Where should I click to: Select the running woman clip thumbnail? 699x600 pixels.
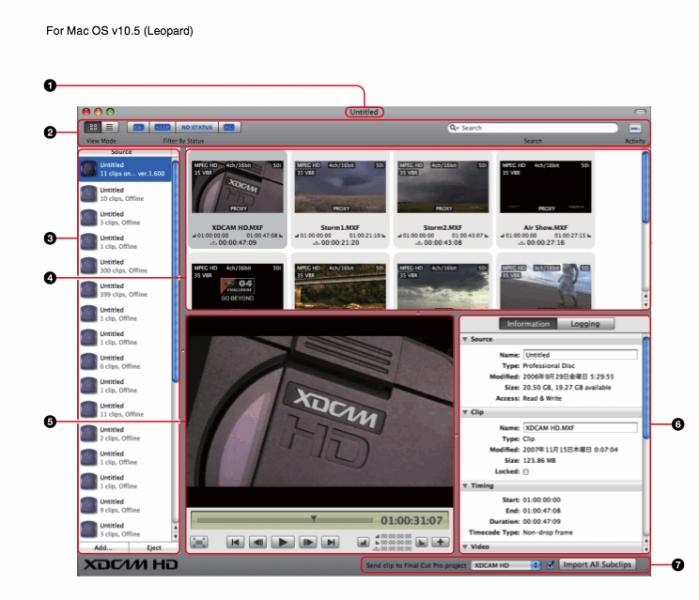coord(546,286)
